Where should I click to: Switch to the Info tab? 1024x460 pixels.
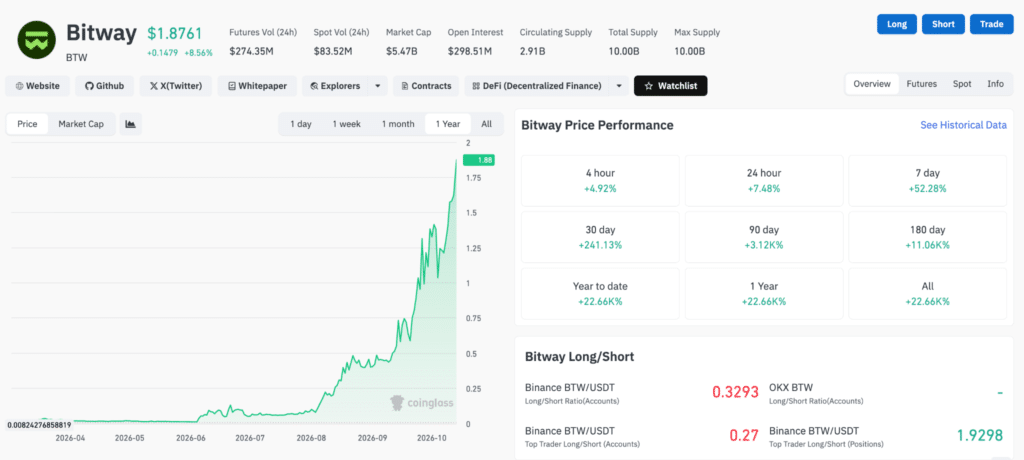point(995,84)
